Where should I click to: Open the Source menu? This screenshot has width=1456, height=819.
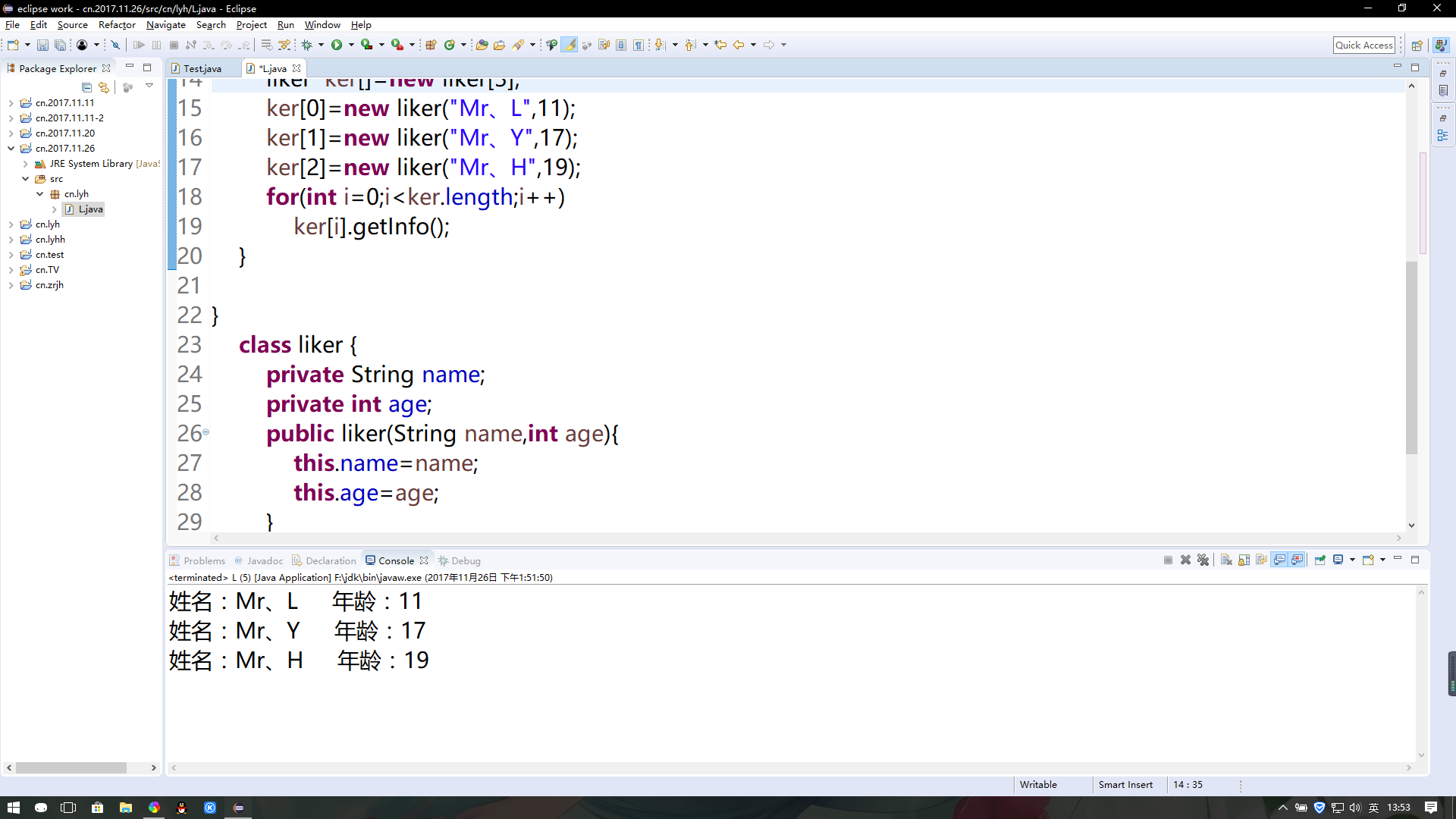pos(72,25)
